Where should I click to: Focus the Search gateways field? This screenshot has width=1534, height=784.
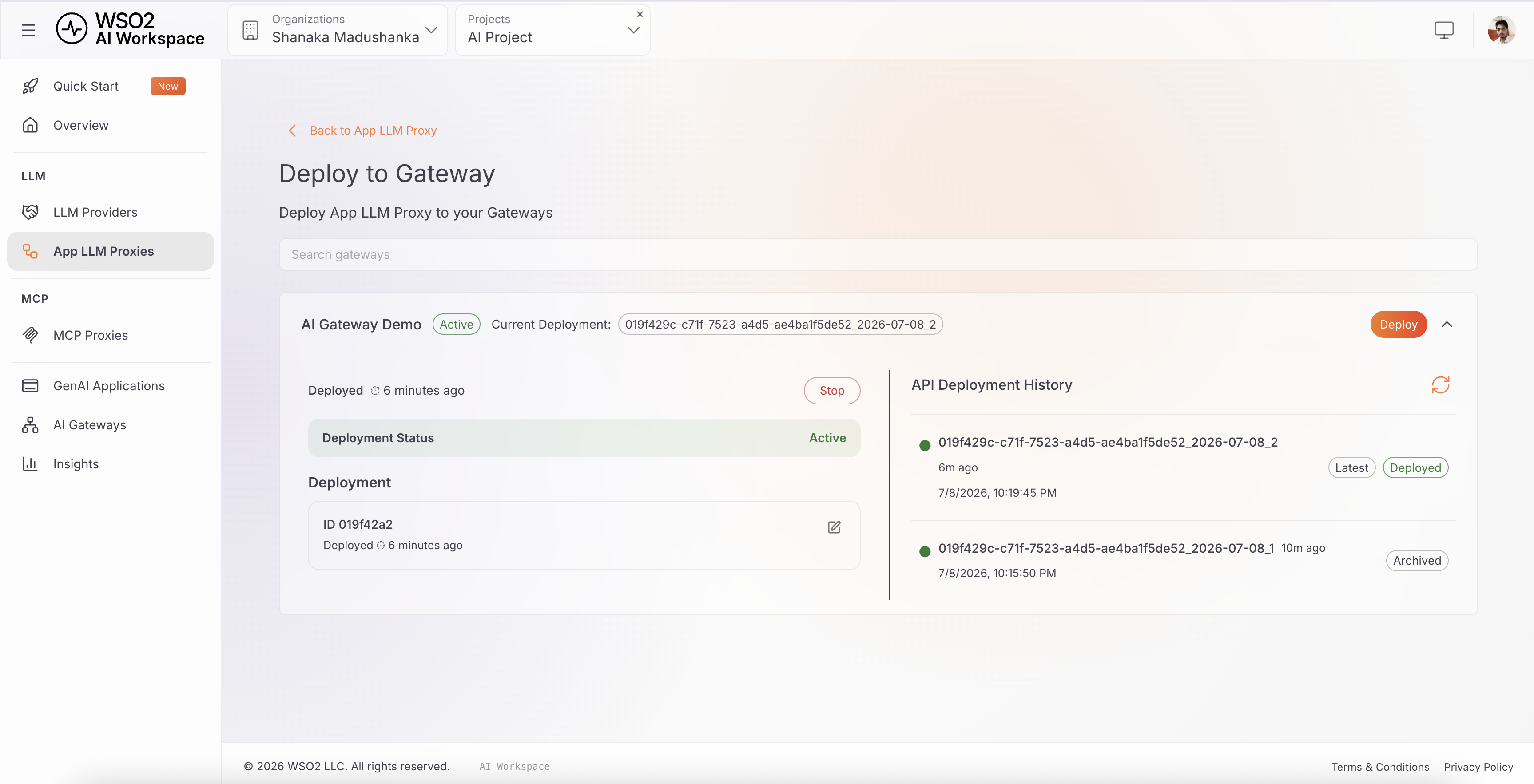[x=878, y=254]
